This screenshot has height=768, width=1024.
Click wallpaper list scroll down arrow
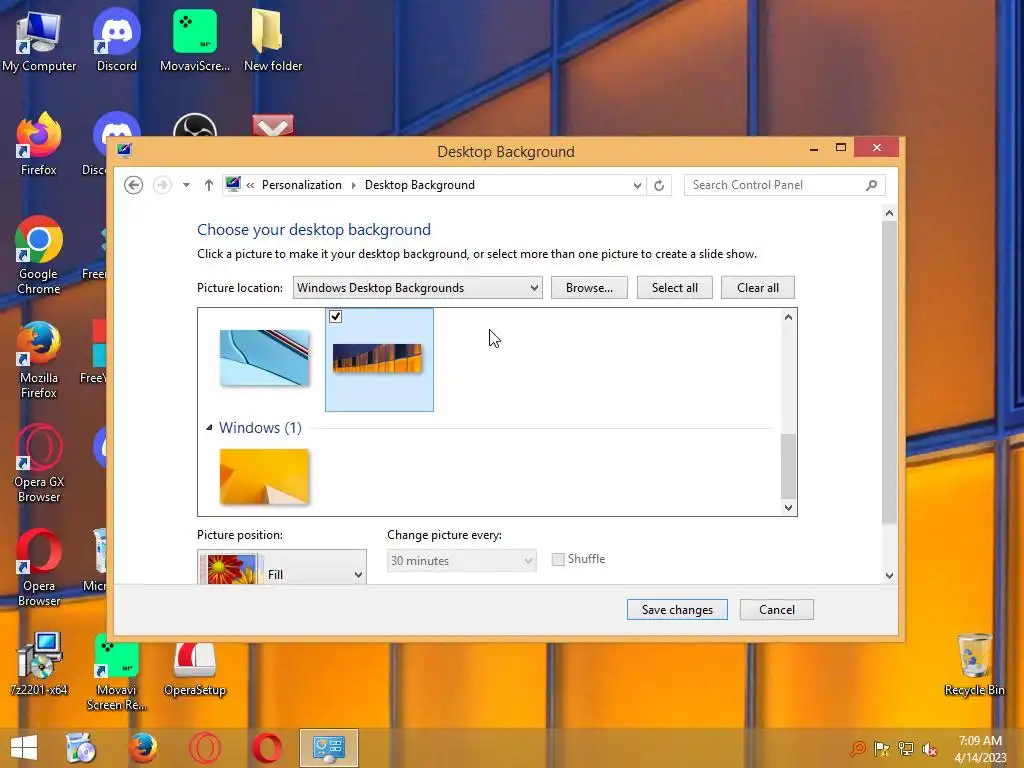788,507
